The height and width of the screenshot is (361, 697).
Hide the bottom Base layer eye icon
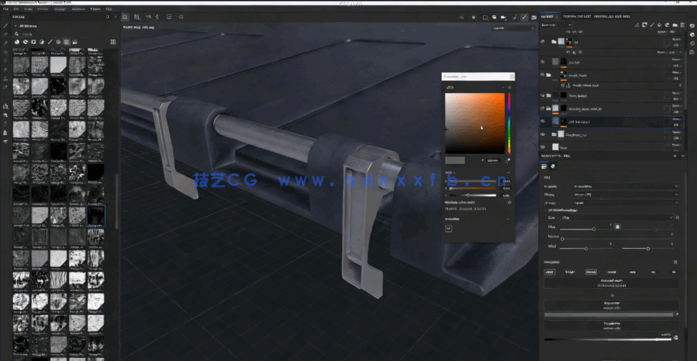[x=543, y=147]
